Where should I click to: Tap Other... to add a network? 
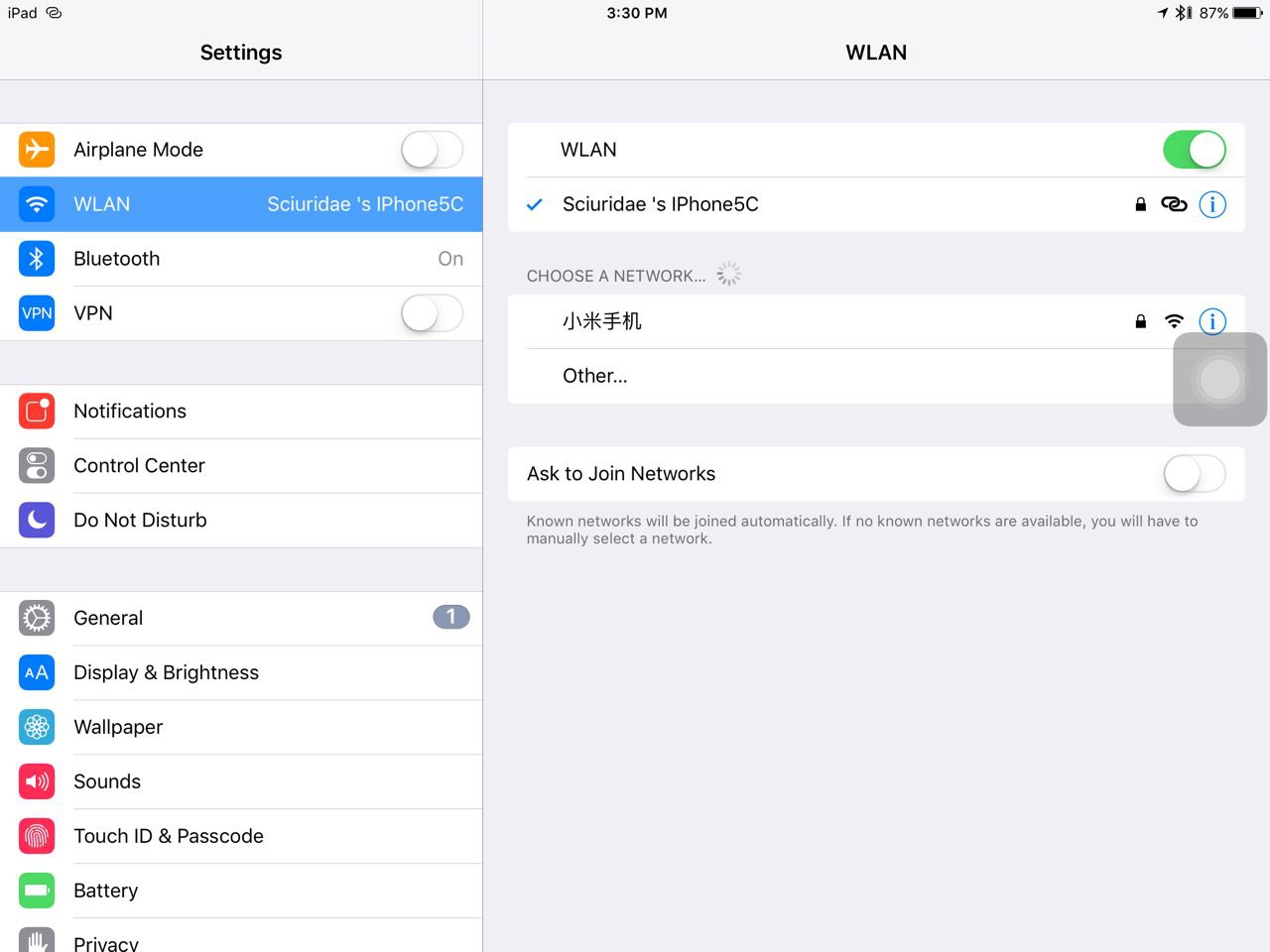pyautogui.click(x=876, y=376)
